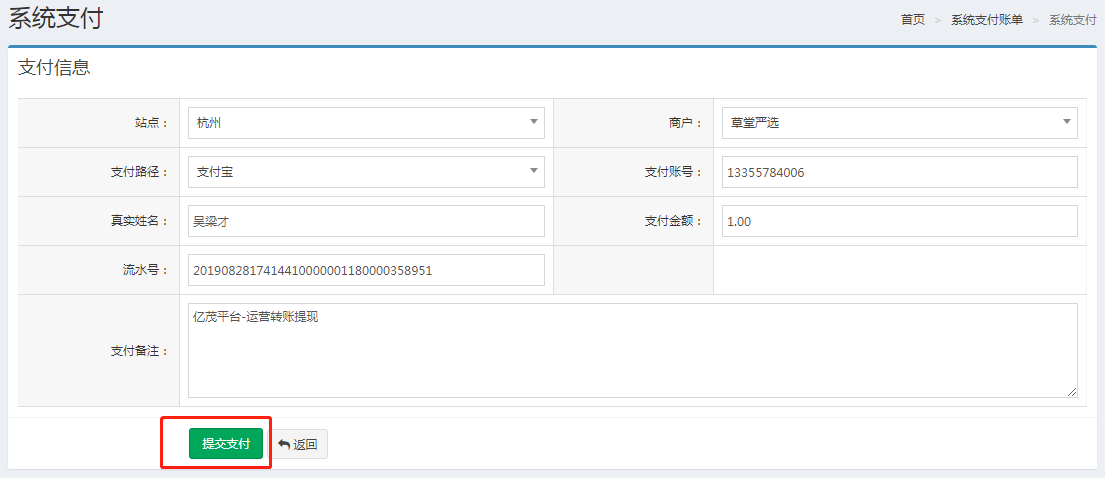
Task: Click the 支付账号 input field
Action: pyautogui.click(x=899, y=172)
